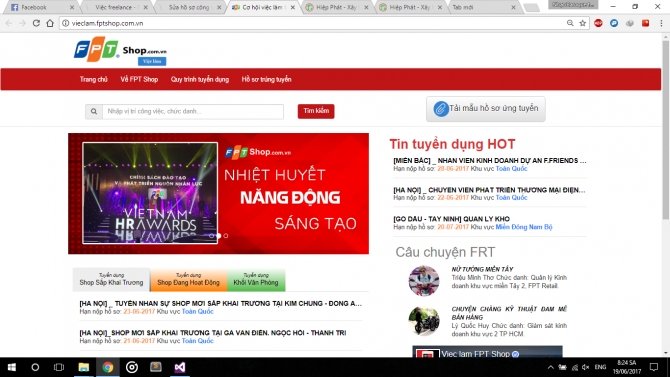Open GÒ DẦU - TÂY NINH Quản lý kho job
The width and height of the screenshot is (670, 377).
(451, 219)
